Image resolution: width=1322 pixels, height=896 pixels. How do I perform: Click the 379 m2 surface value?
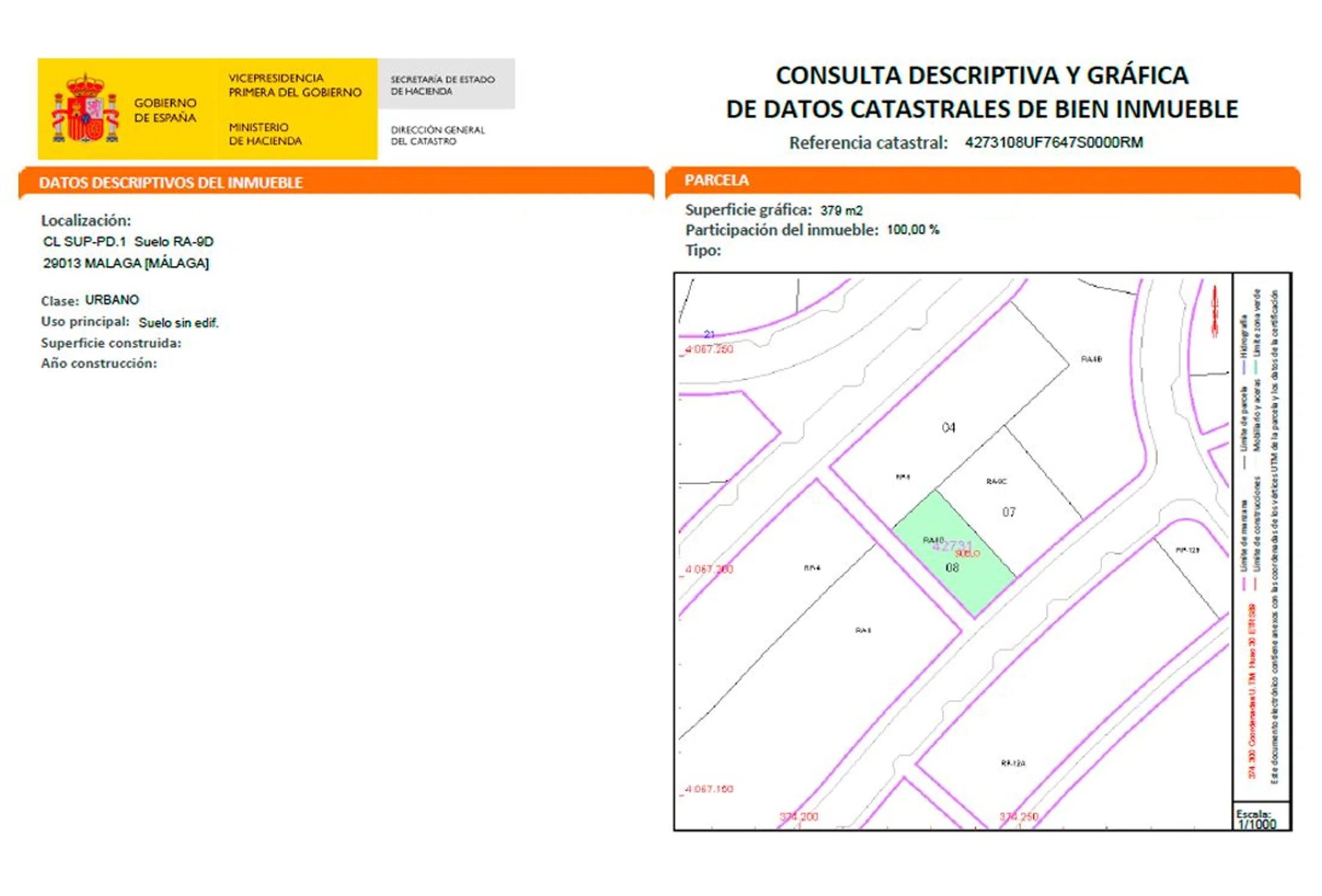841,210
